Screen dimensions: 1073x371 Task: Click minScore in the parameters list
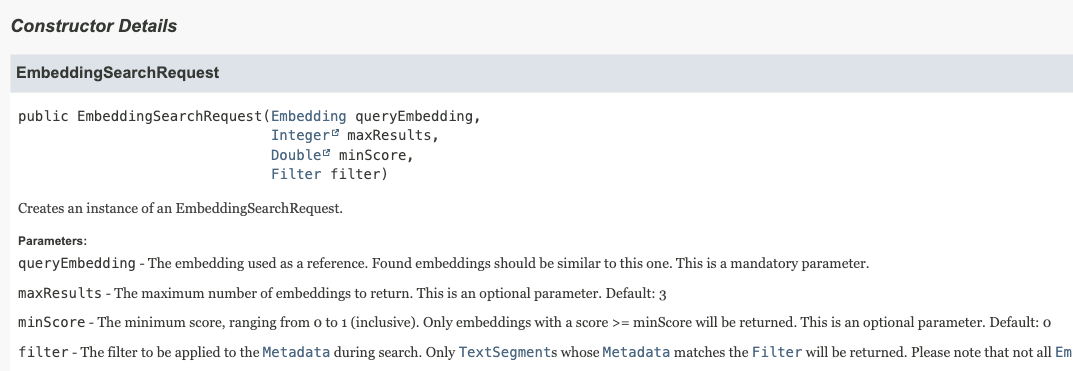point(51,322)
